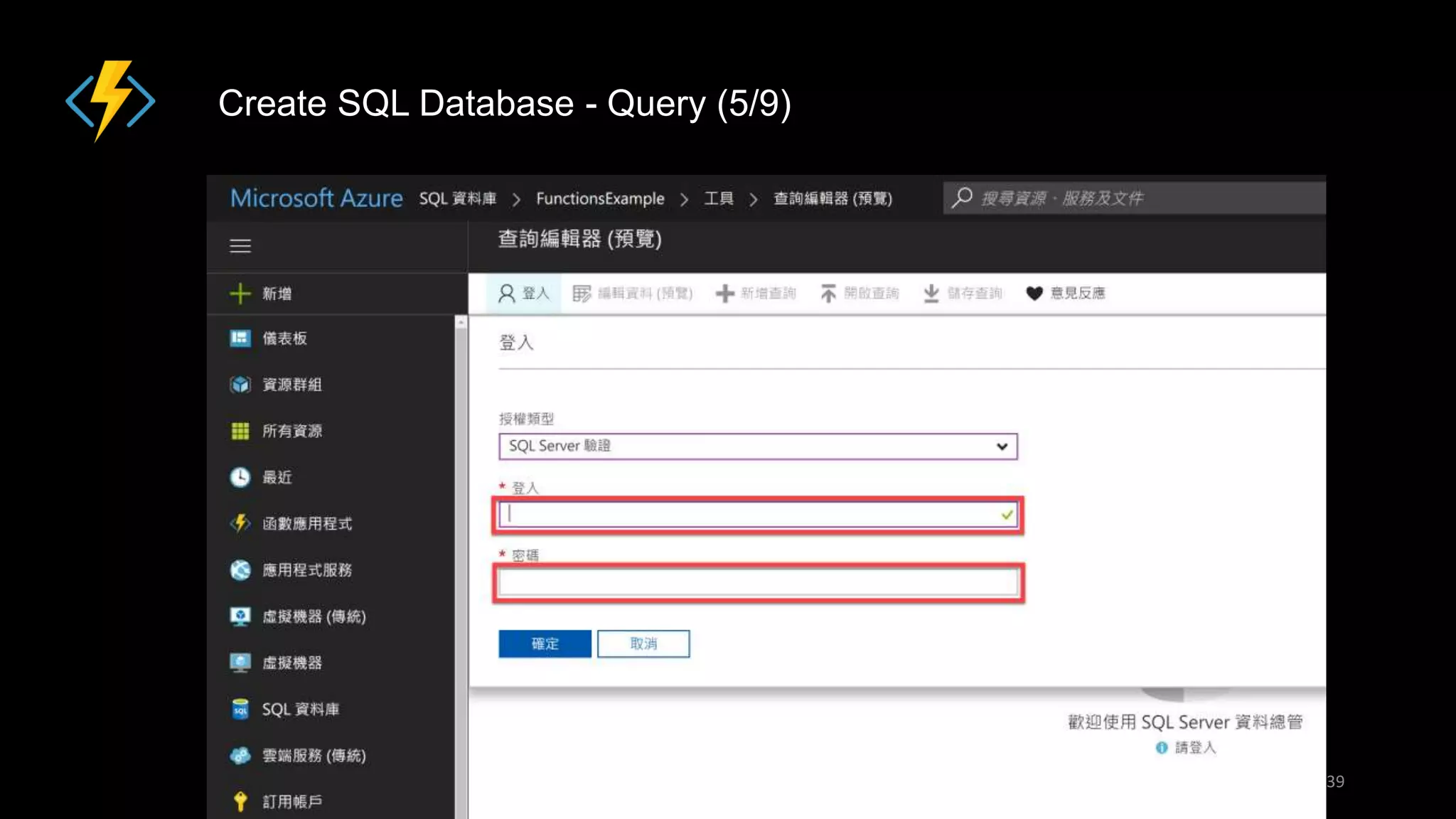Click the 查詢編輯器 (預覽) panel title
The width and height of the screenshot is (1456, 819).
(x=579, y=239)
